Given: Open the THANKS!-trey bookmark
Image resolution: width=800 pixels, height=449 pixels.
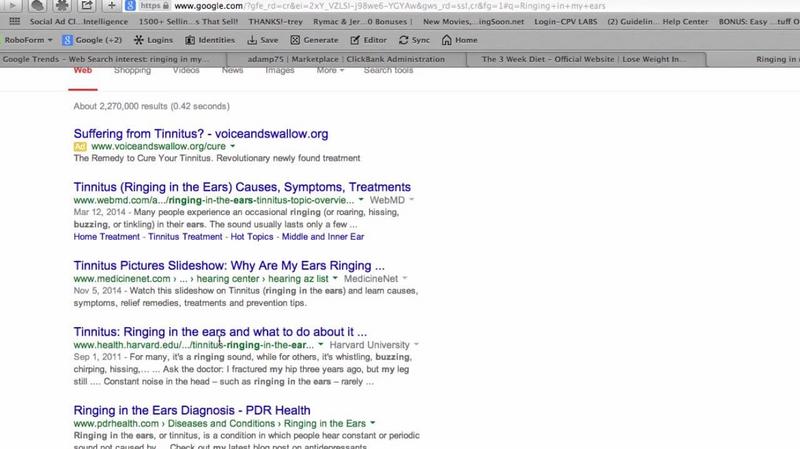Looking at the screenshot, I should (x=276, y=21).
